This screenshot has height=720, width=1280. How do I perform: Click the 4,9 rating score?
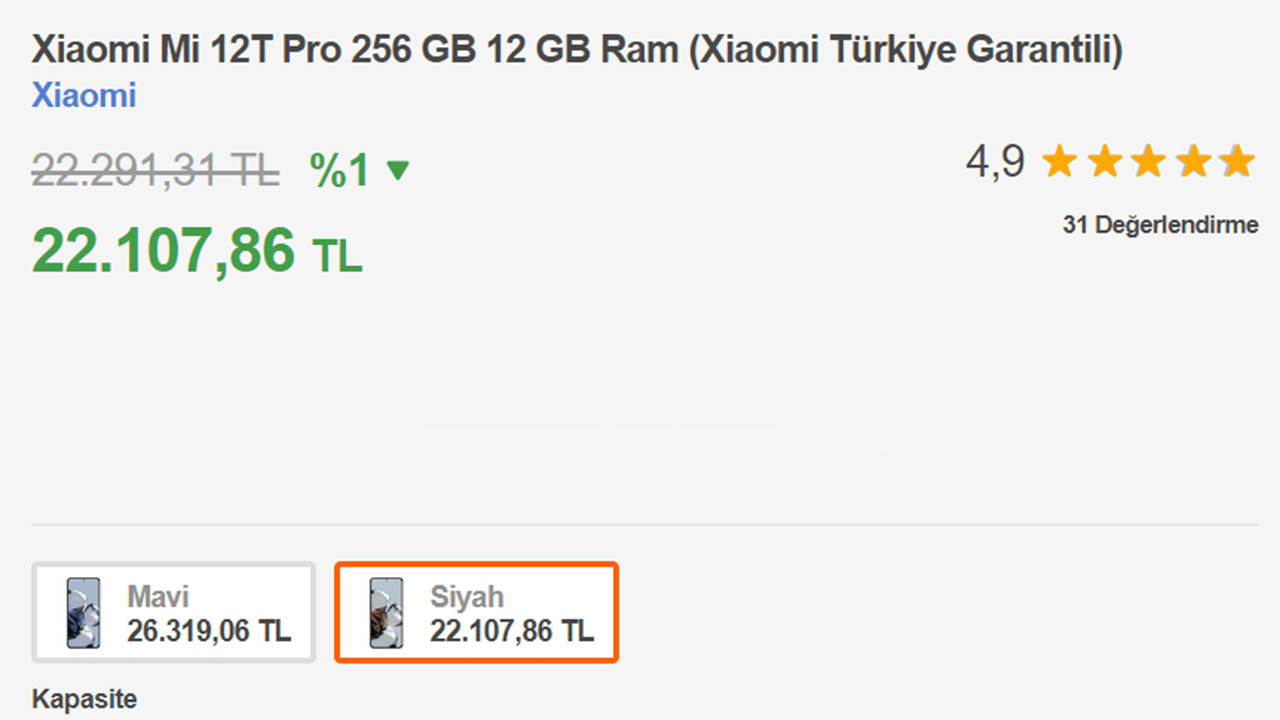point(995,161)
